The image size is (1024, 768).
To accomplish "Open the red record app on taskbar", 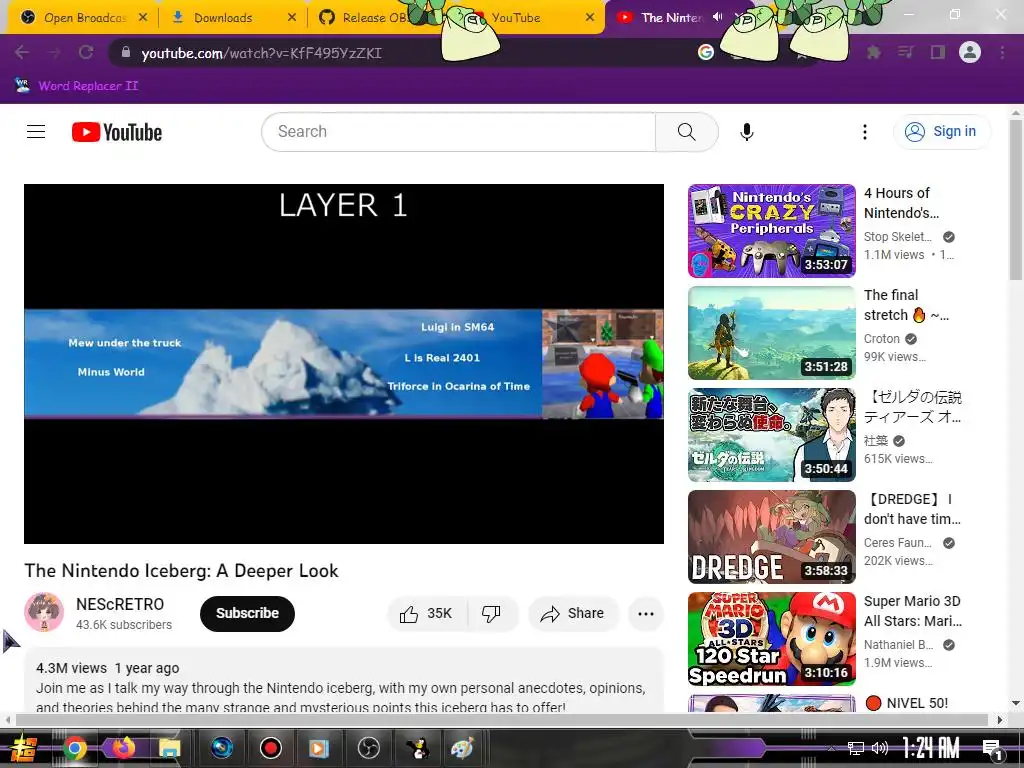I will coord(270,748).
